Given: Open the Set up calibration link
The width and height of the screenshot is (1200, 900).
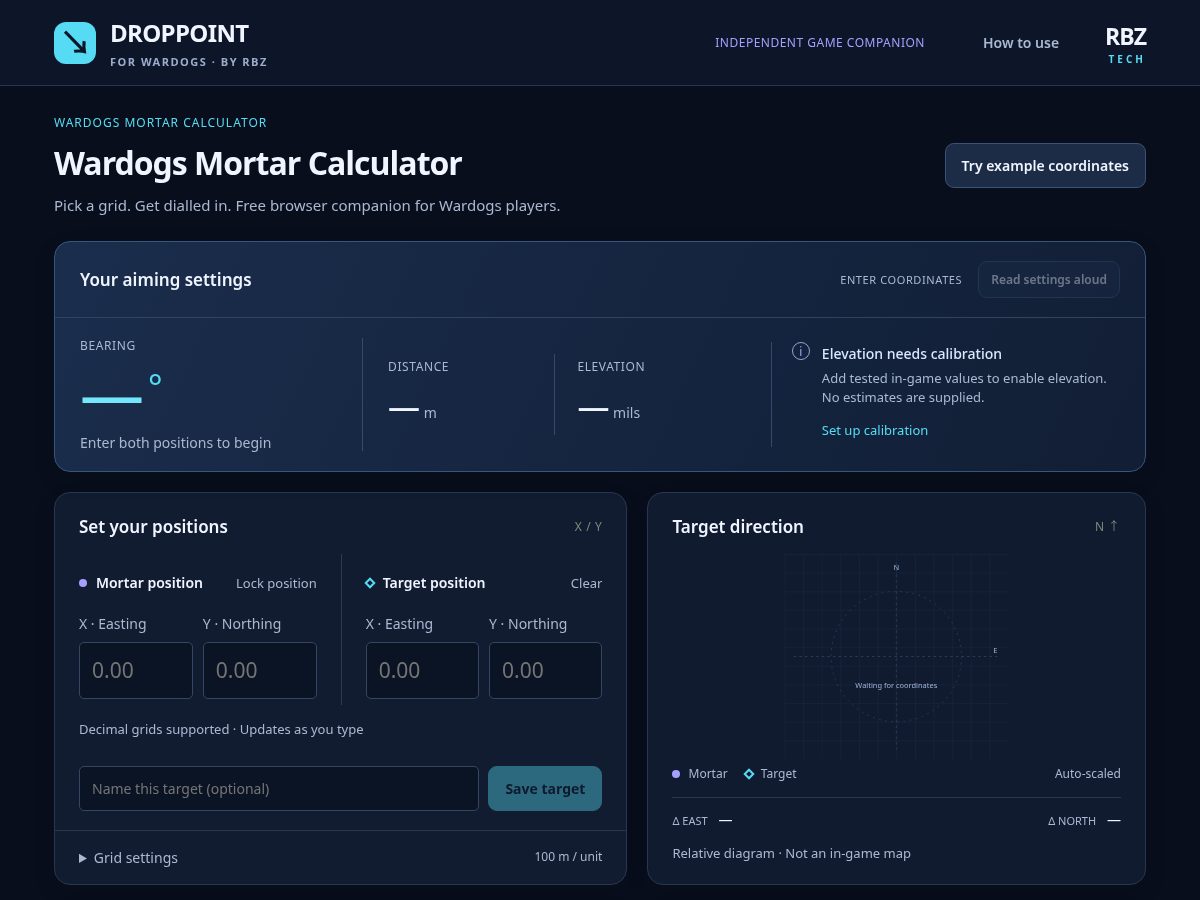Looking at the screenshot, I should pyautogui.click(x=875, y=430).
